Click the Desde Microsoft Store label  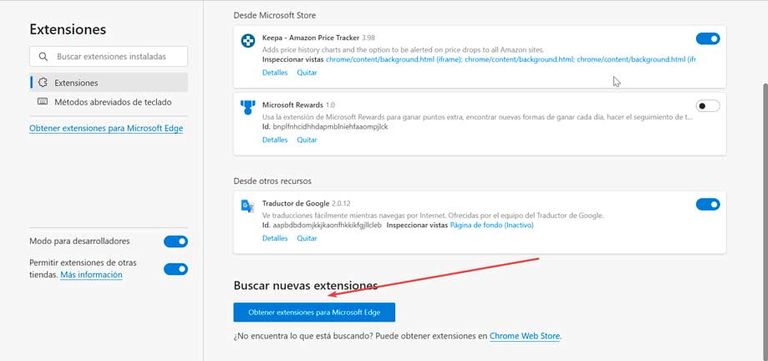point(275,16)
